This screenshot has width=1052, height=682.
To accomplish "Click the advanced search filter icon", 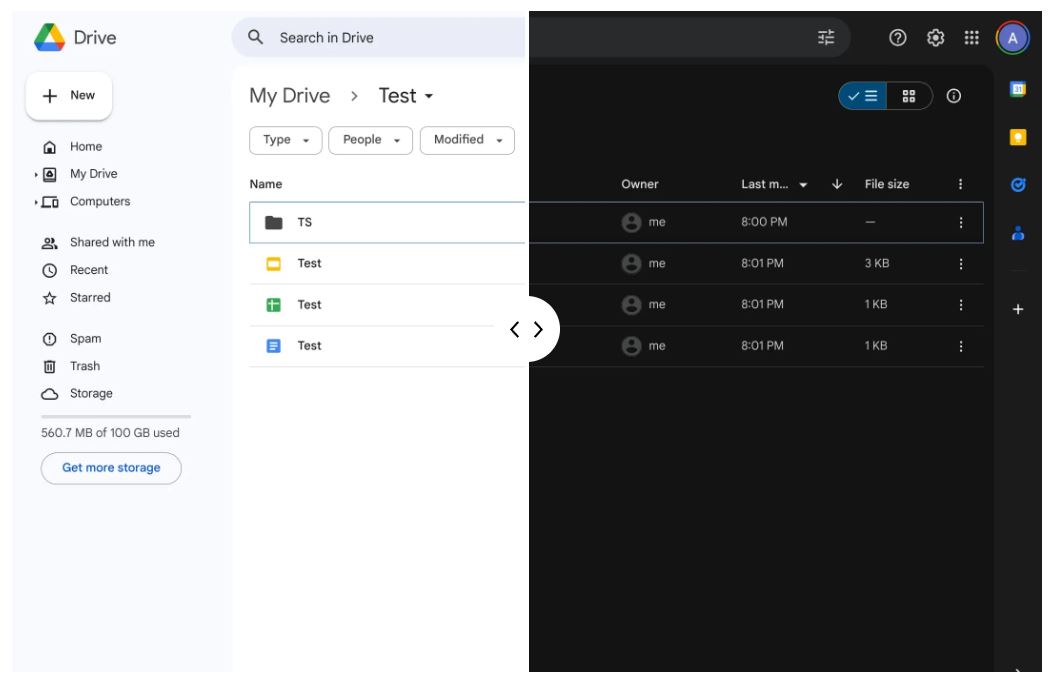I will click(x=826, y=38).
